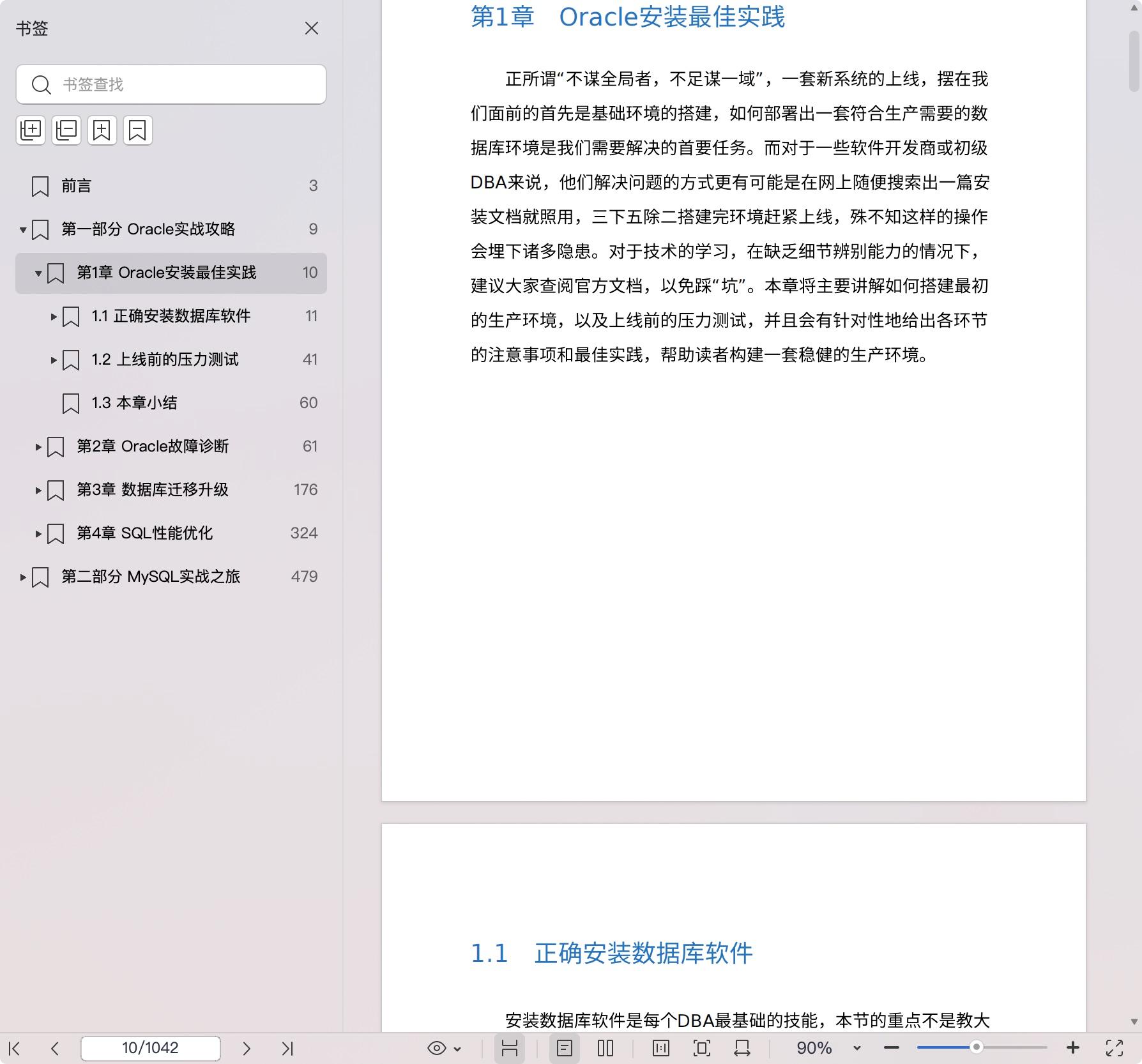The image size is (1142, 1064).
Task: Toggle continuous scrolling view
Action: (x=510, y=1048)
